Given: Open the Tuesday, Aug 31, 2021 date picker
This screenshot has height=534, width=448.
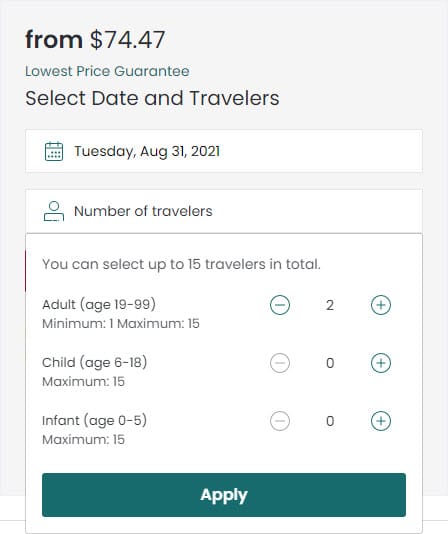Looking at the screenshot, I should point(224,151).
